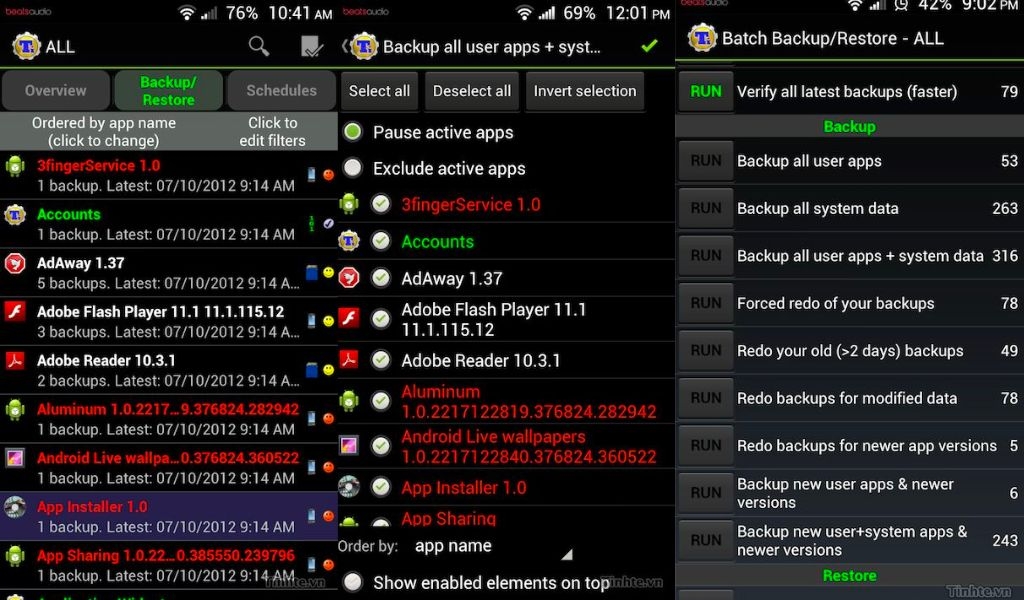
Task: Tap the Titanium Backup logo beside ALL
Action: [x=26, y=46]
